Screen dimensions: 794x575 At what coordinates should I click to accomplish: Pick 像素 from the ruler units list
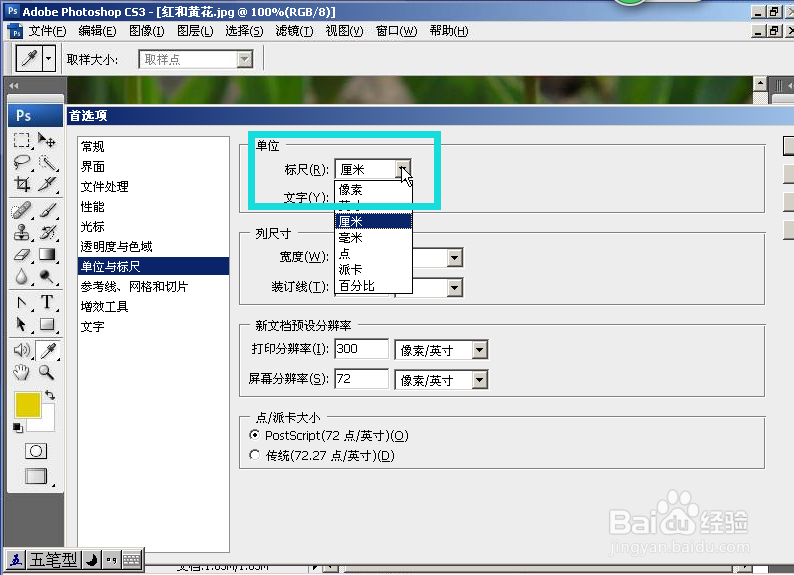click(373, 190)
